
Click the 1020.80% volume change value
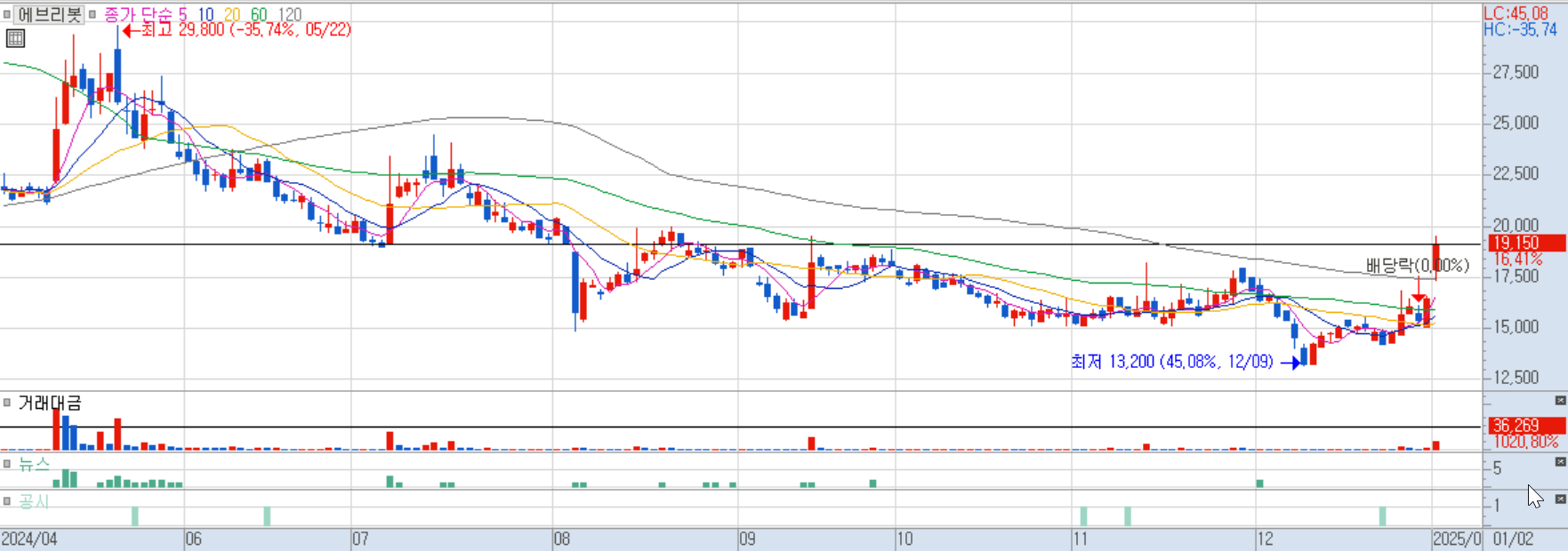(1526, 442)
